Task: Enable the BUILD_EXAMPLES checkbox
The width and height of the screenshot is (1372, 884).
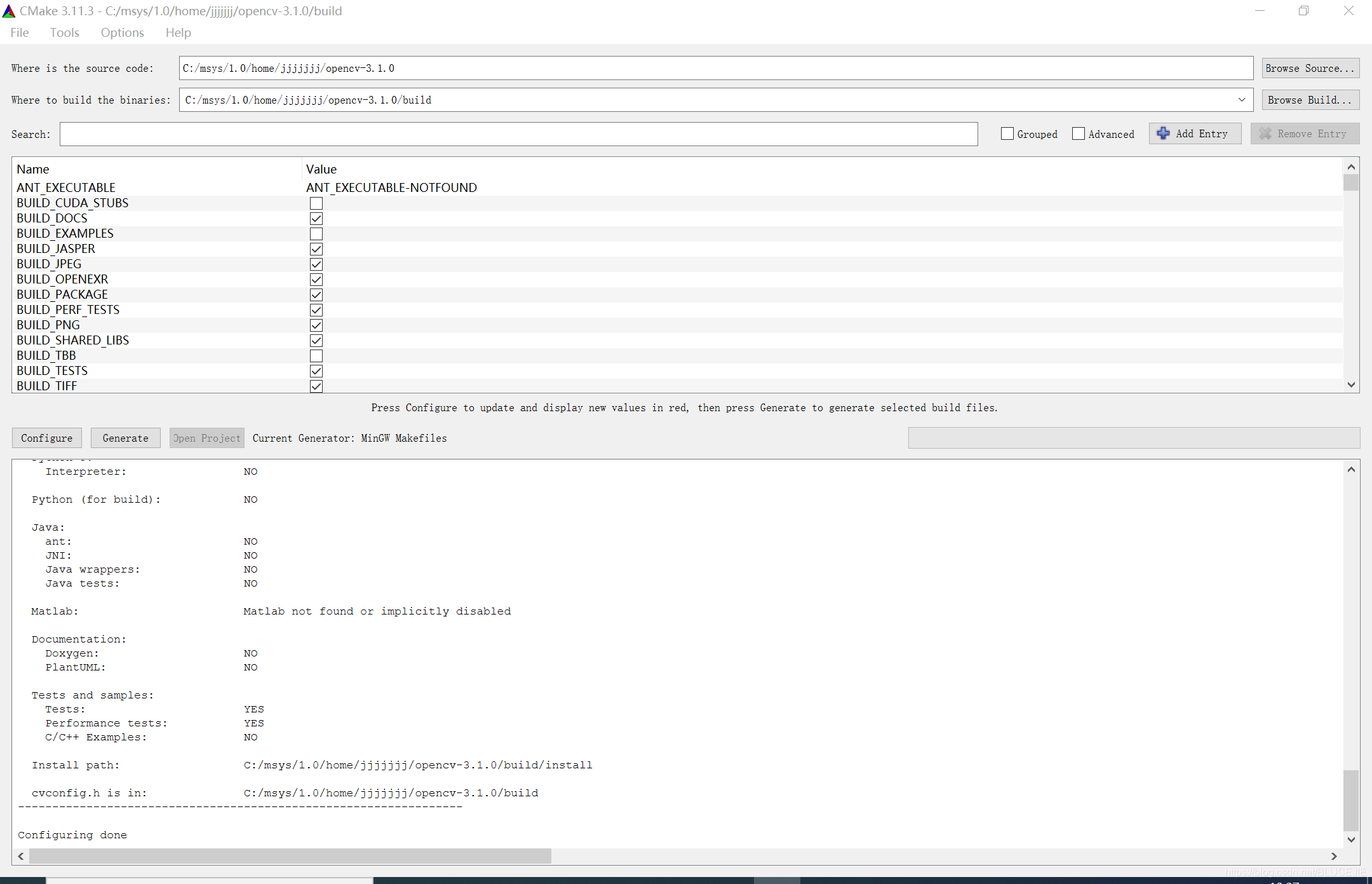Action: (316, 234)
